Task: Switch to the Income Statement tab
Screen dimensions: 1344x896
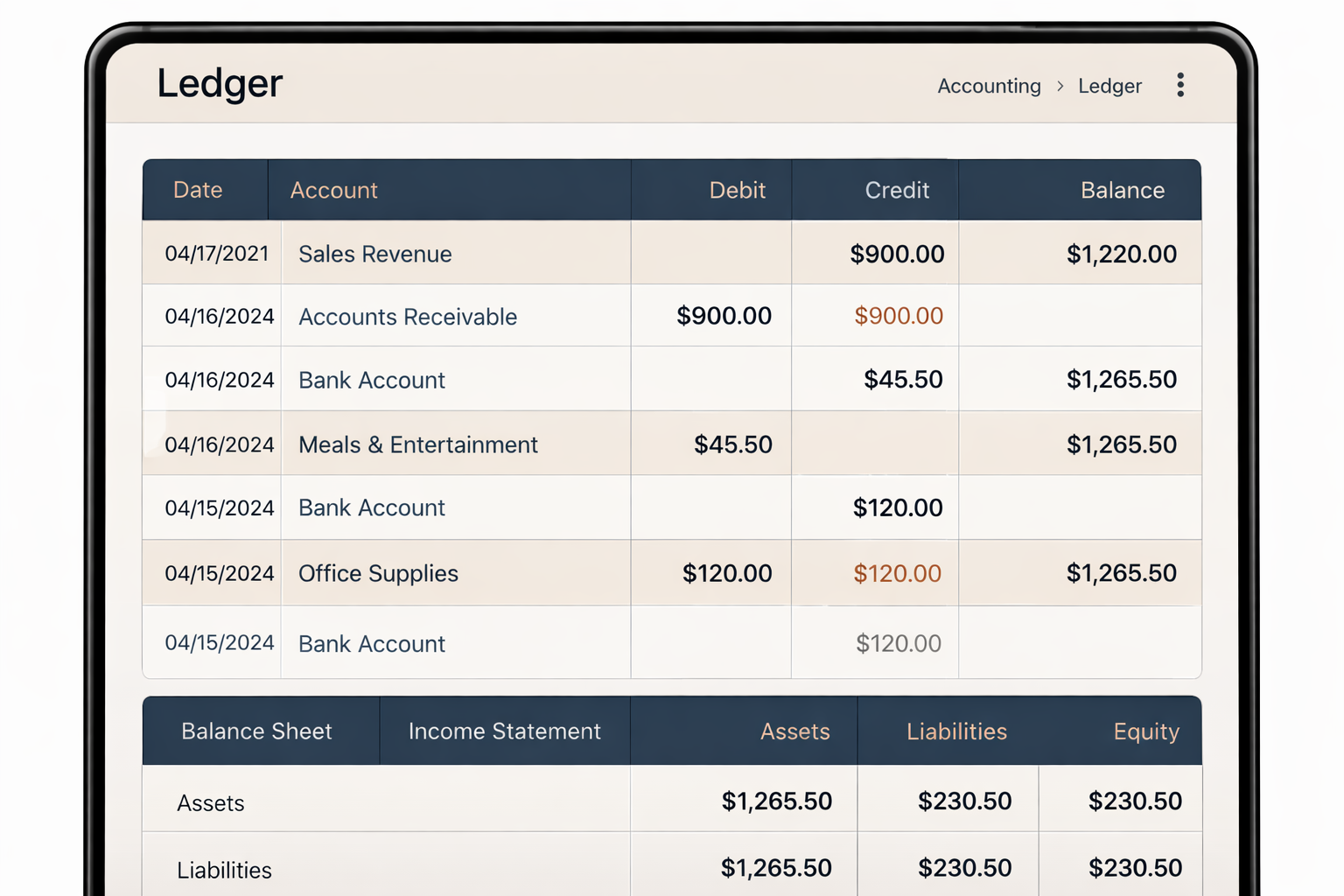Action: (504, 731)
